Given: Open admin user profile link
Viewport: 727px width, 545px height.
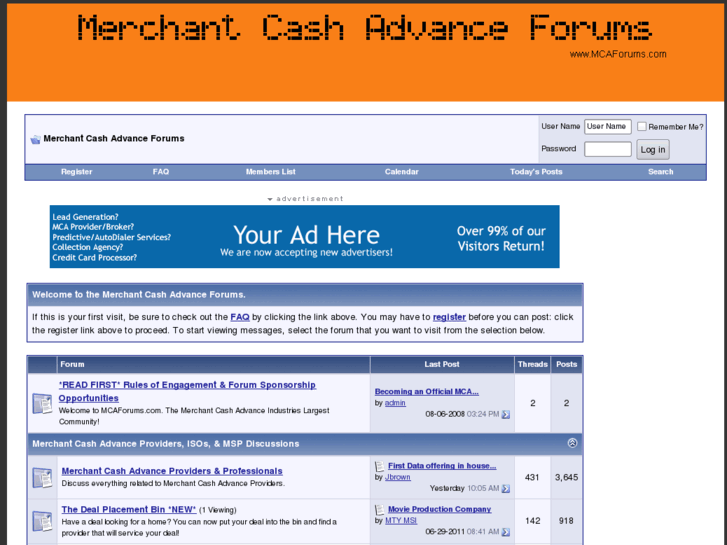Looking at the screenshot, I should (x=395, y=403).
